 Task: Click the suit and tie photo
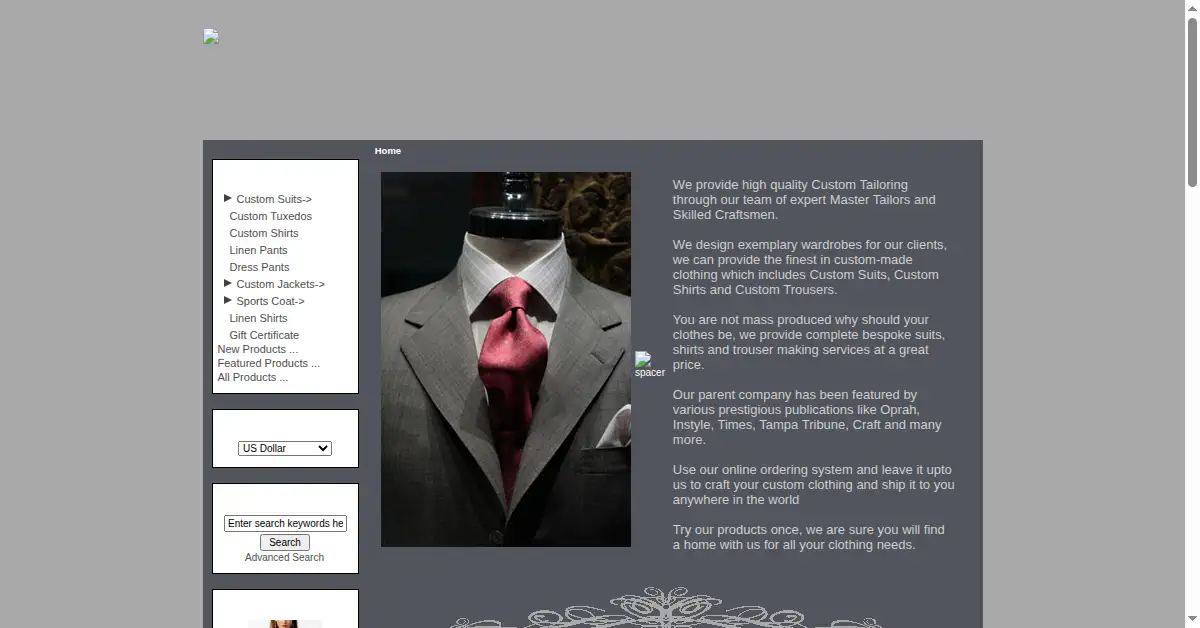pyautogui.click(x=506, y=360)
